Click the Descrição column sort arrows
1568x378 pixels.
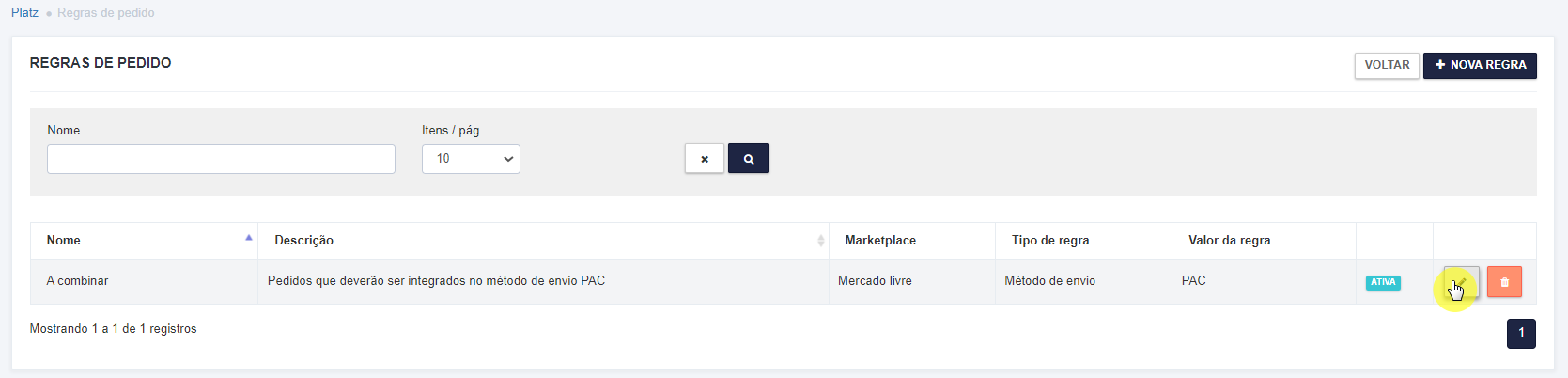pos(820,241)
